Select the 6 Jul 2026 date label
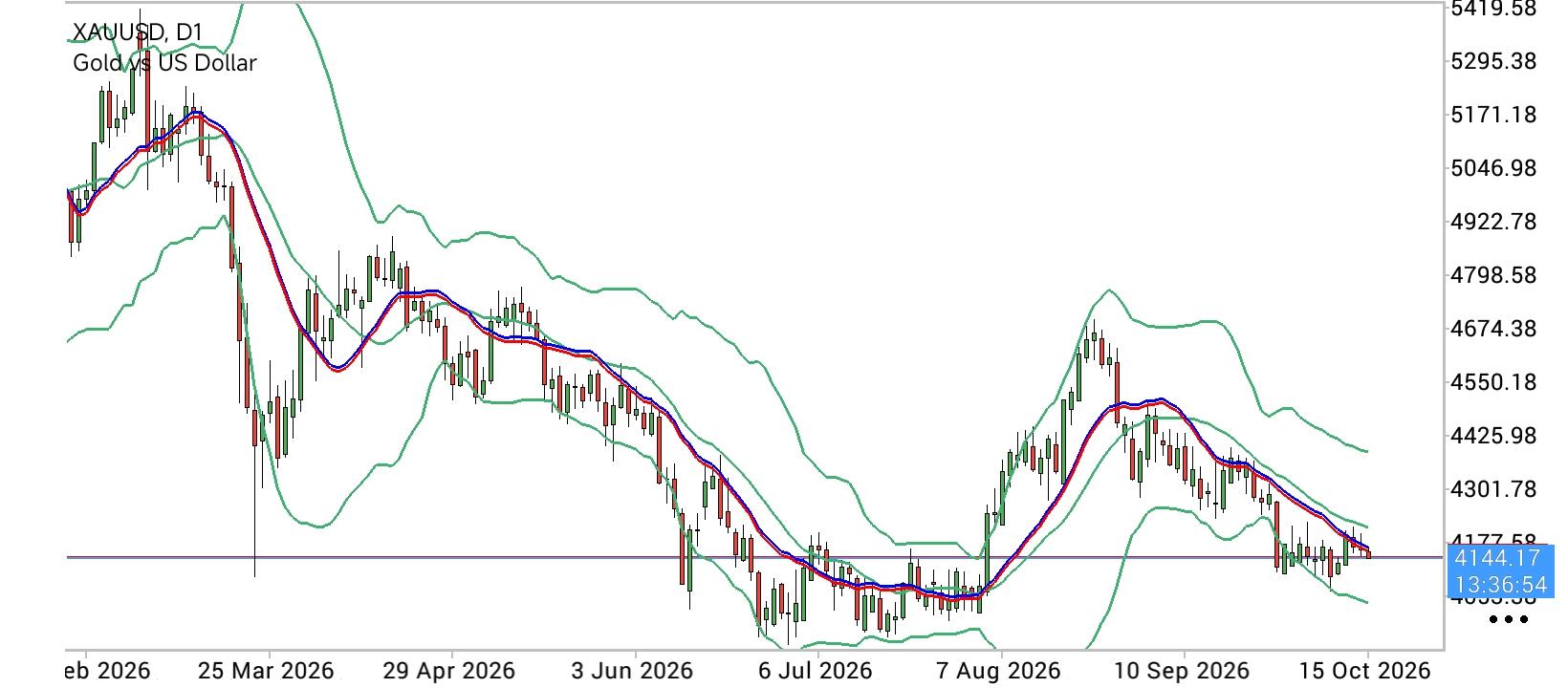1568x688 pixels. [815, 671]
